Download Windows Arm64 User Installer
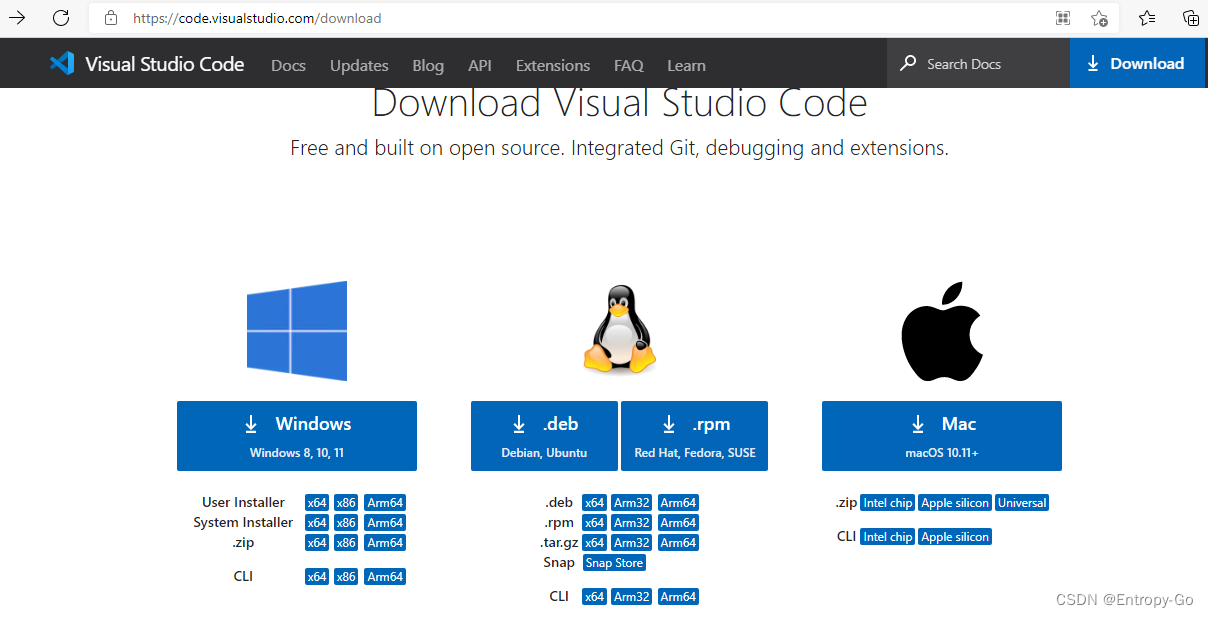This screenshot has height=617, width=1208. pos(384,502)
